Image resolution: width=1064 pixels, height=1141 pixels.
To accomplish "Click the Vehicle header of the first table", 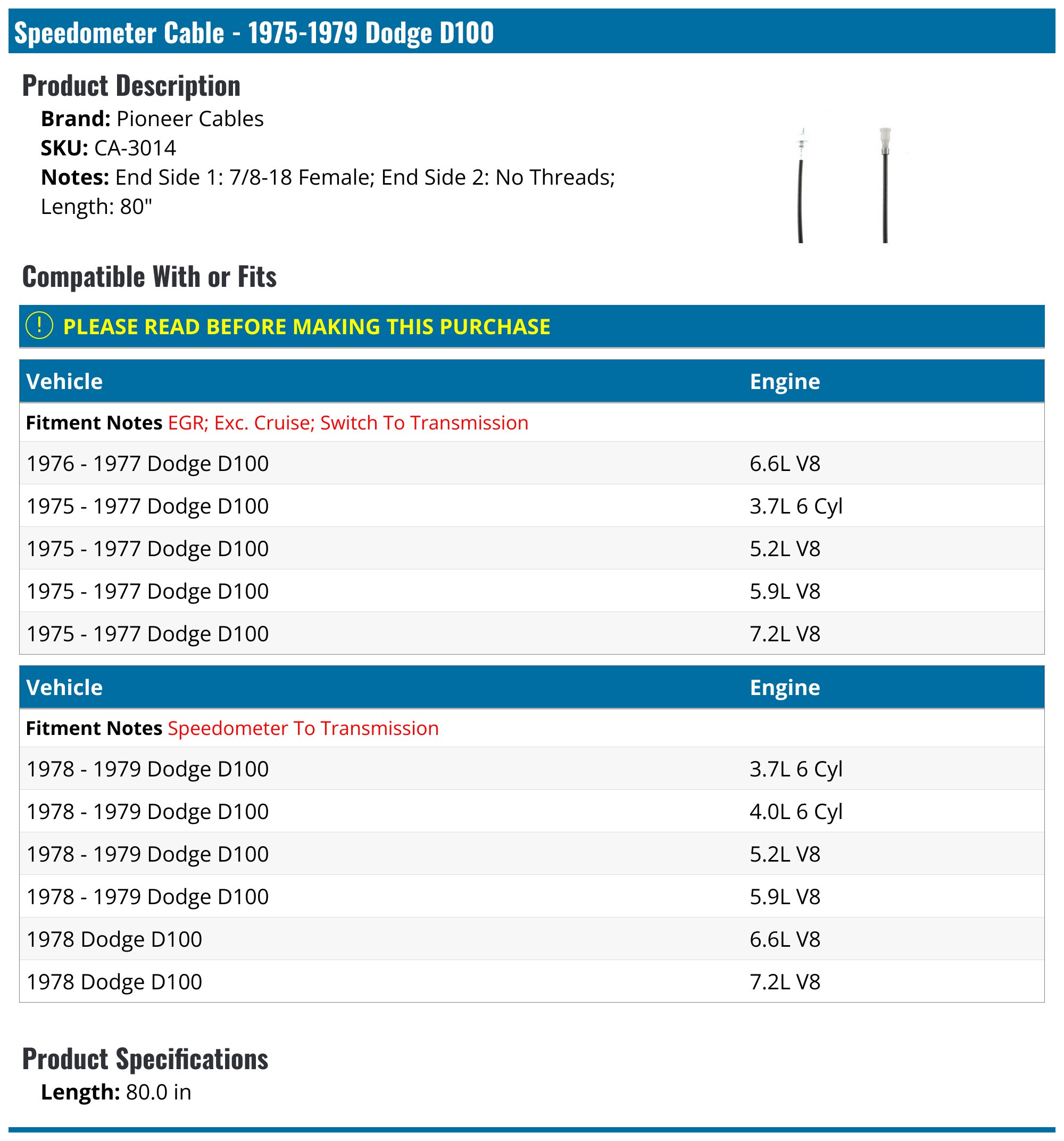I will [64, 381].
